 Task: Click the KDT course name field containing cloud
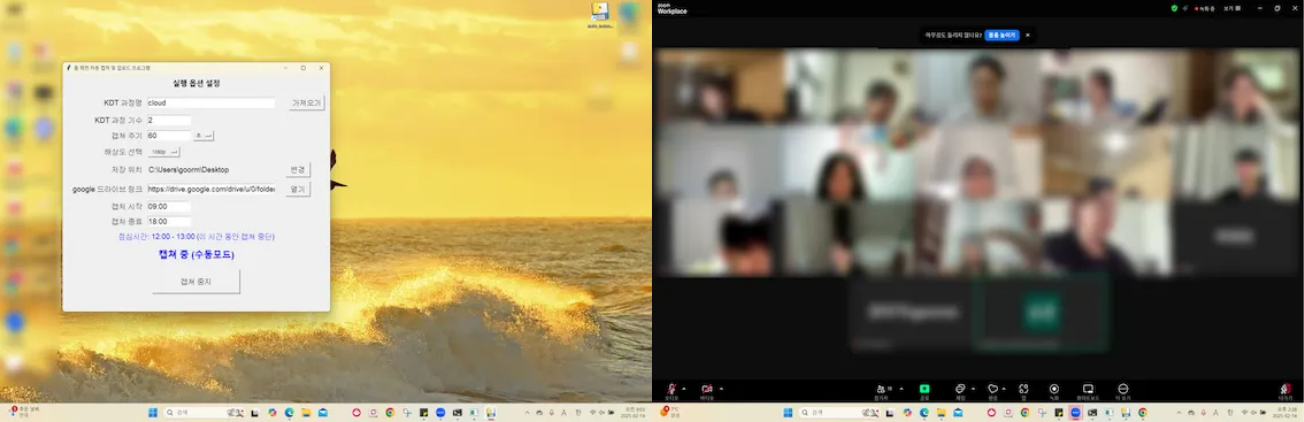[210, 103]
